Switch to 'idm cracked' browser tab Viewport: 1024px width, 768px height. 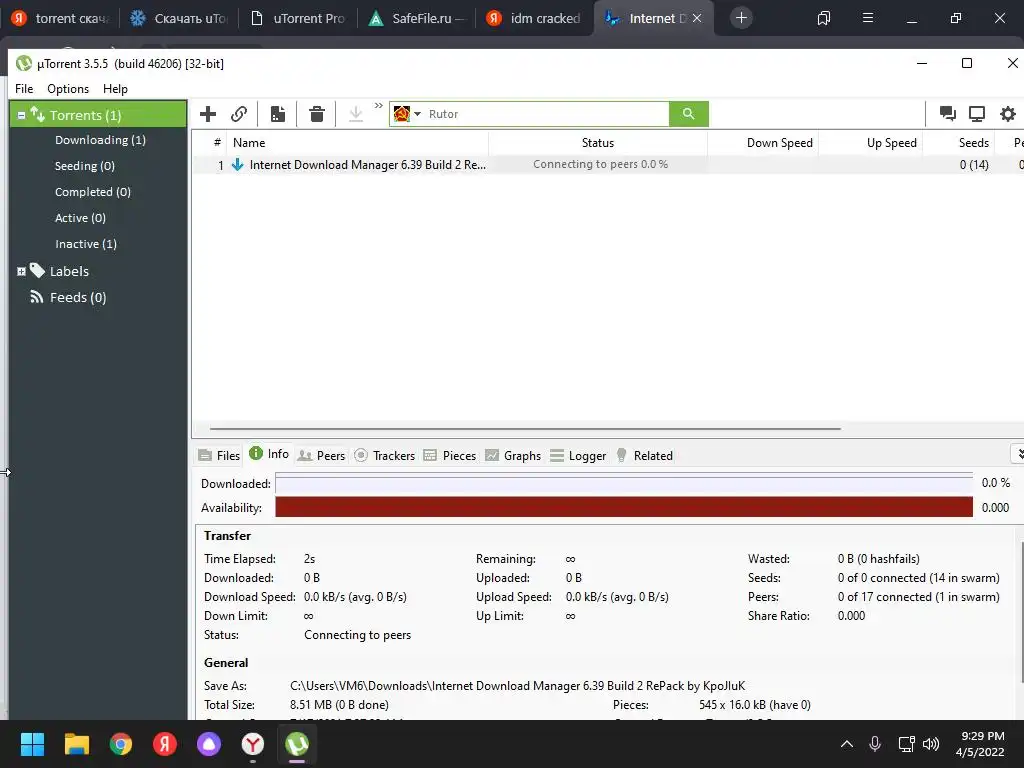click(x=536, y=18)
